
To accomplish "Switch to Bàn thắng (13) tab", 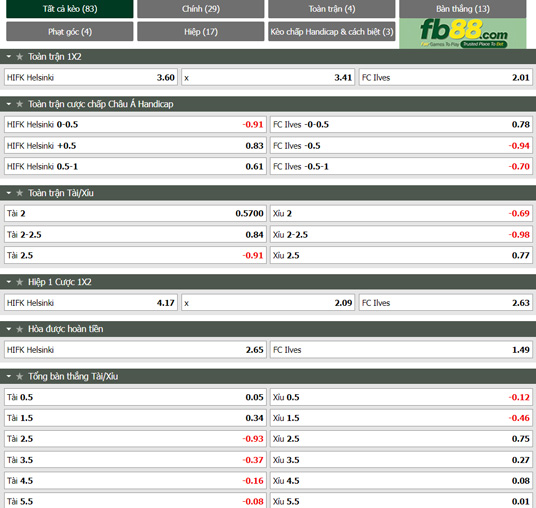I will pyautogui.click(x=463, y=9).
